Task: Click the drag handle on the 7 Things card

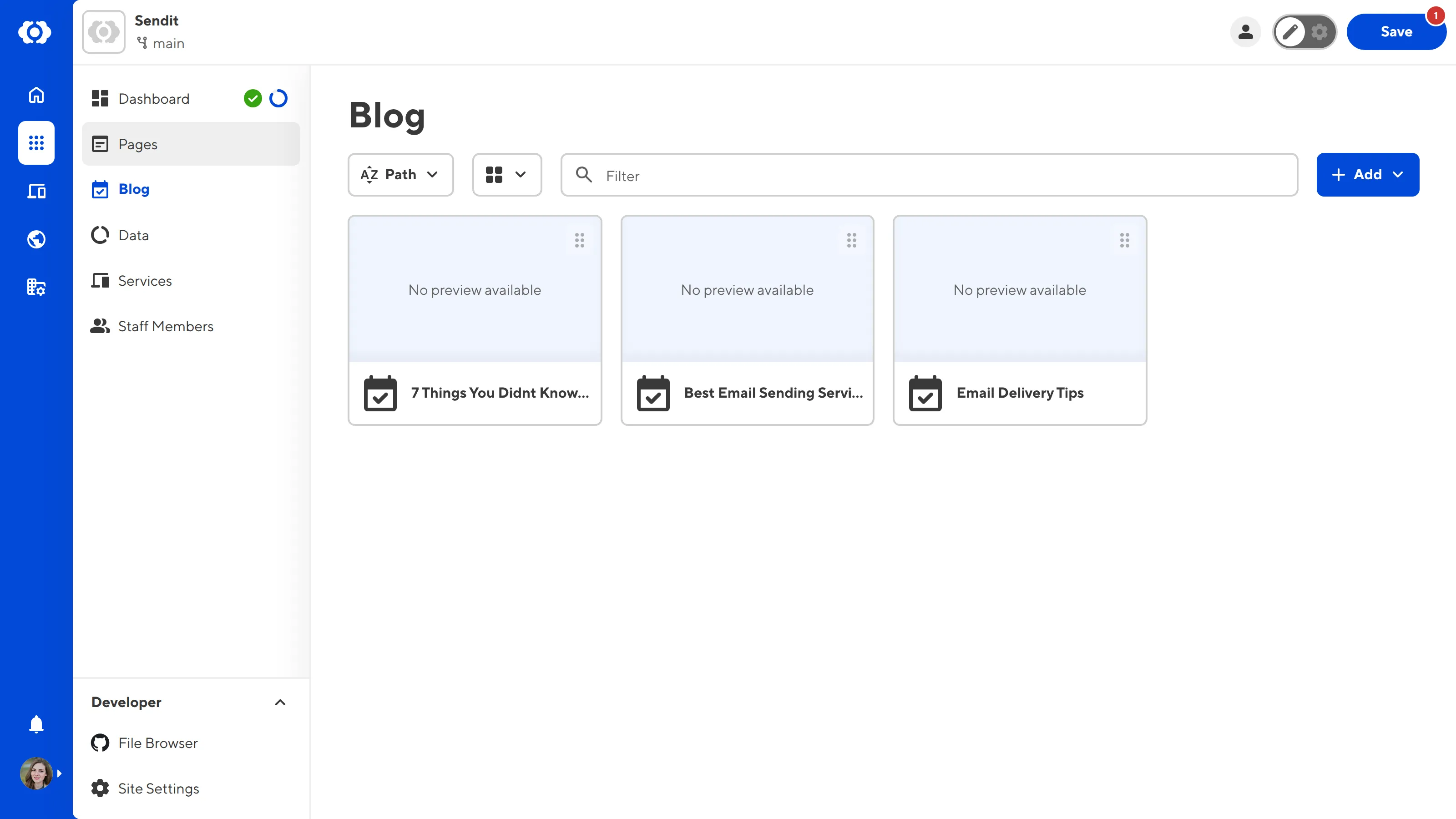Action: 579,240
